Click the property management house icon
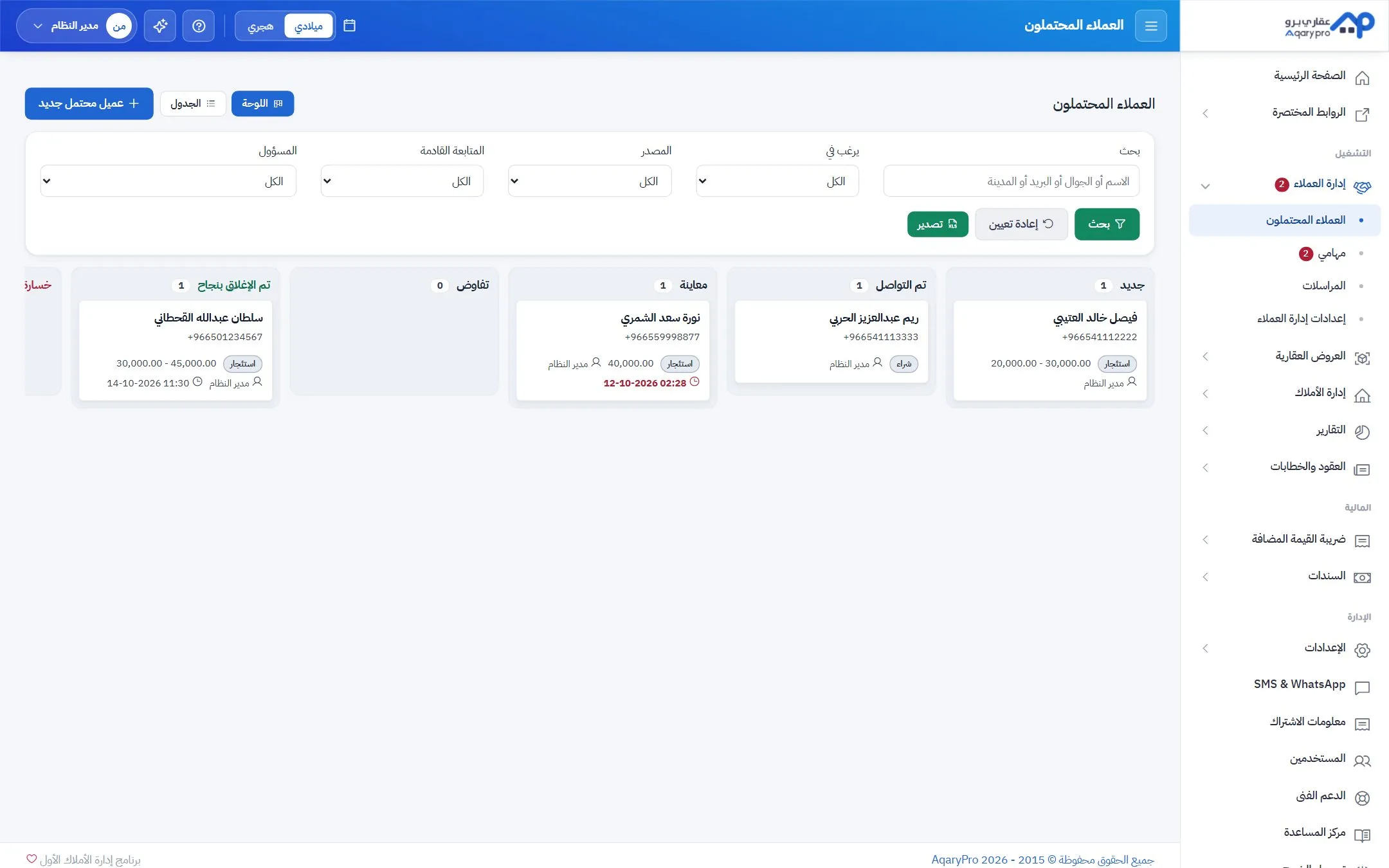1389x868 pixels. [1362, 395]
